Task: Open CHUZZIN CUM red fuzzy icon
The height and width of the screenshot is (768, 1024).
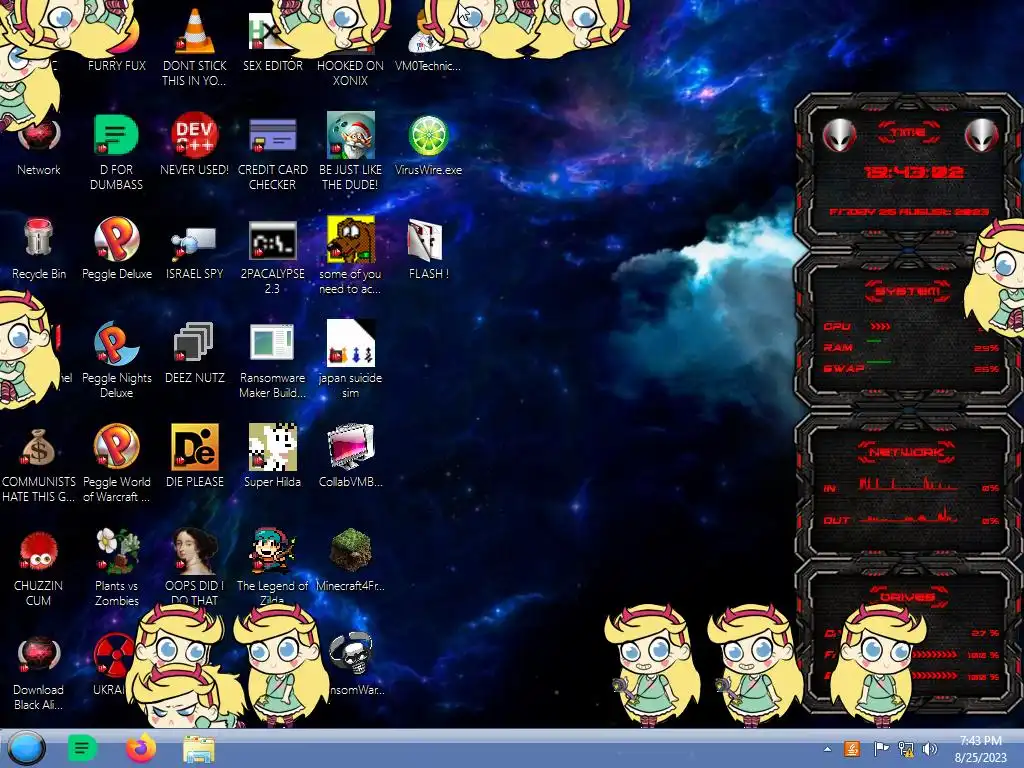Action: click(39, 568)
